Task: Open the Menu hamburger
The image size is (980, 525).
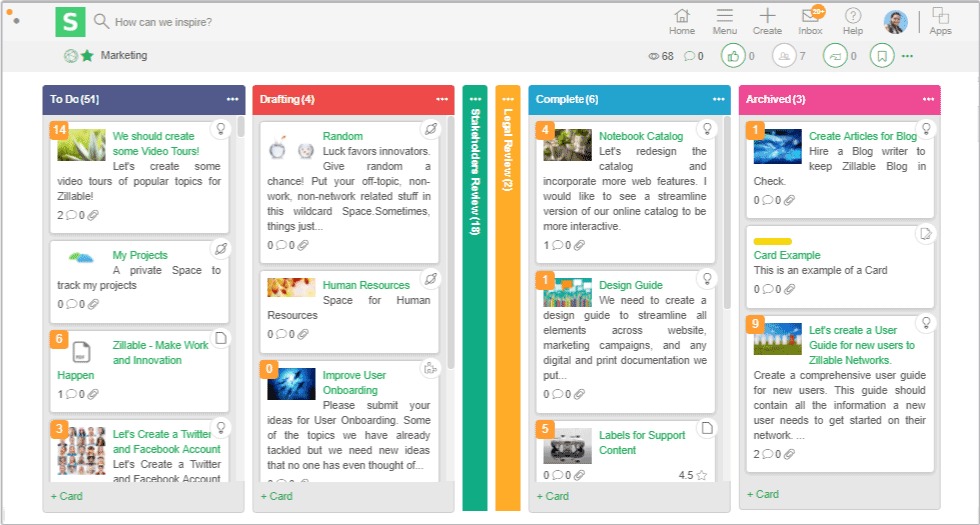Action: 724,21
